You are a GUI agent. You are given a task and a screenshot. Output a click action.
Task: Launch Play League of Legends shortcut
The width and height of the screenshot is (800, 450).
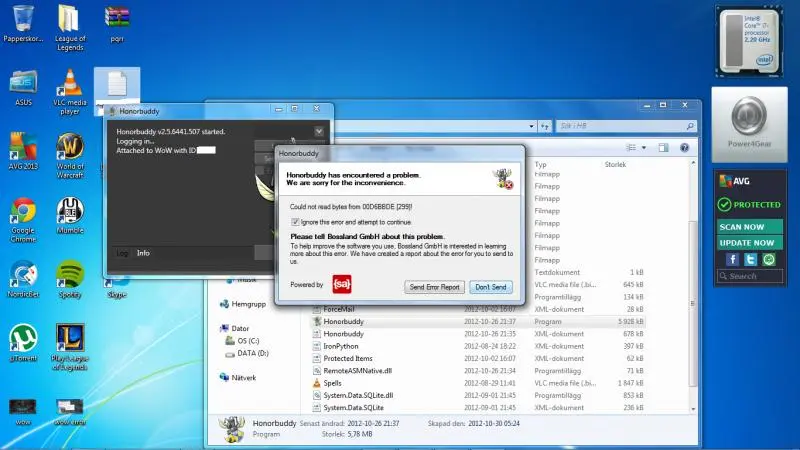pyautogui.click(x=70, y=347)
